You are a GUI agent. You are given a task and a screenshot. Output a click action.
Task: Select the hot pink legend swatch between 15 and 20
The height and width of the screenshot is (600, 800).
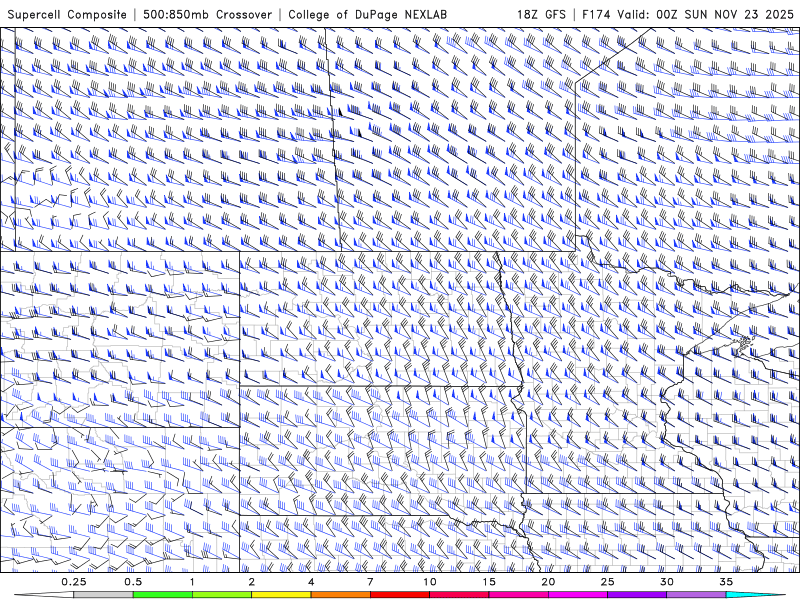pos(518,595)
